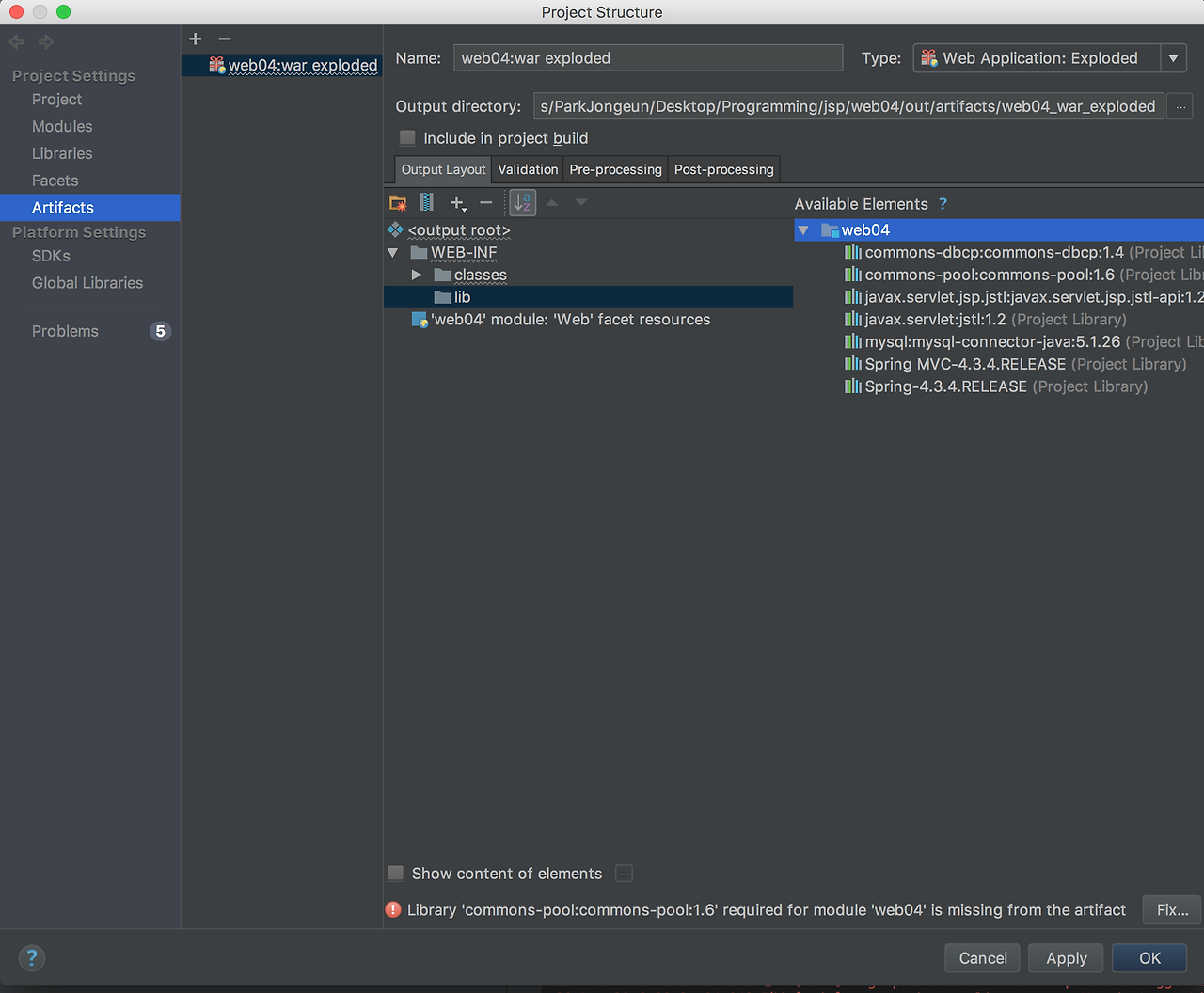Click the Output directory path field
Screen dimensions: 1204x993
point(848,106)
